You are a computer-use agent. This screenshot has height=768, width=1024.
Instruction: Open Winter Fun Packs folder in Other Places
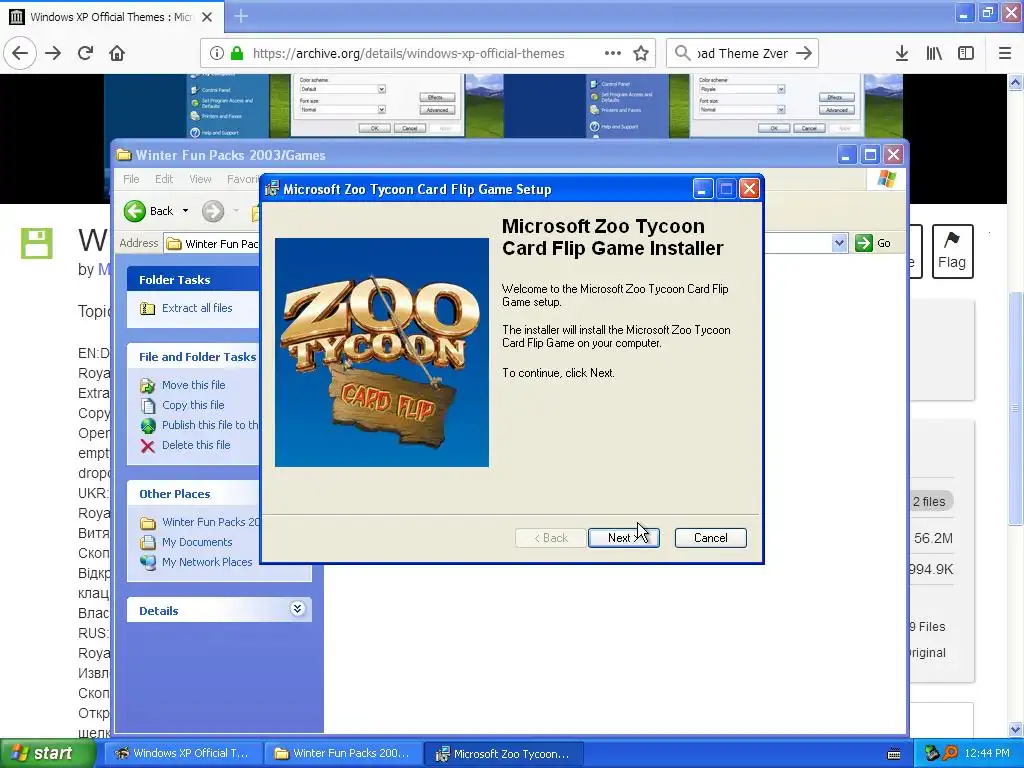click(210, 522)
